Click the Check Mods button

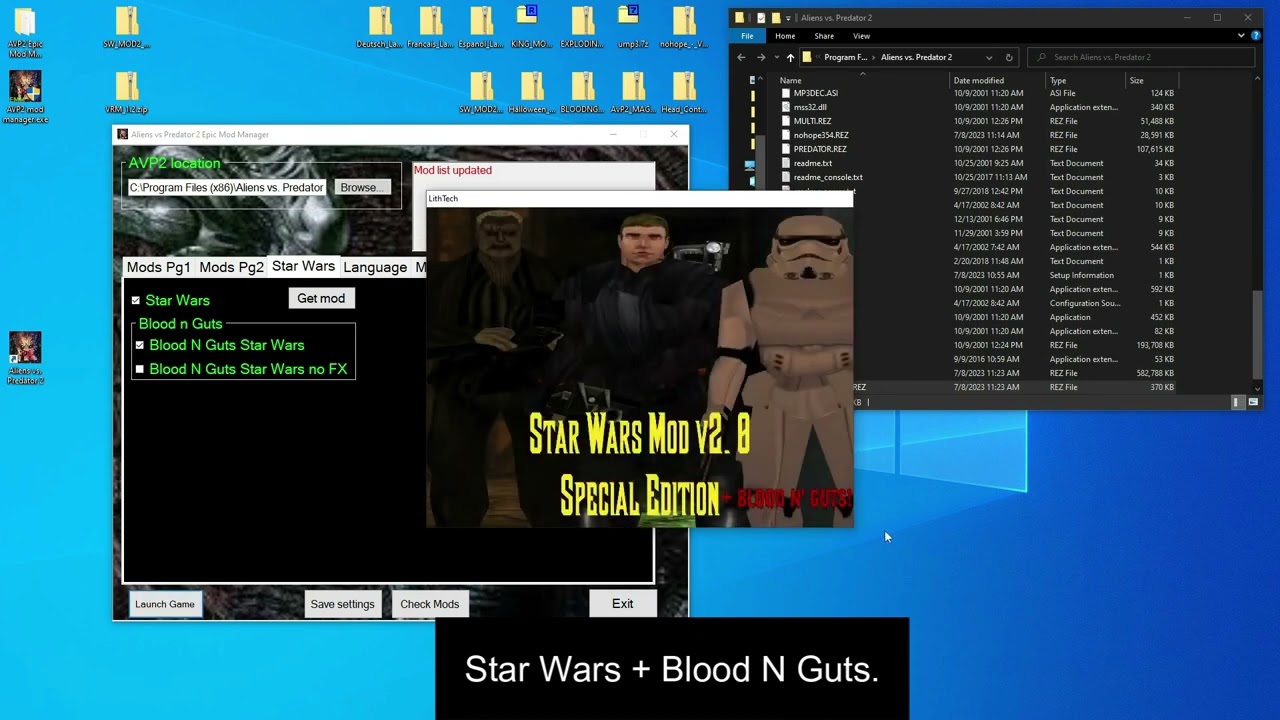tap(430, 604)
